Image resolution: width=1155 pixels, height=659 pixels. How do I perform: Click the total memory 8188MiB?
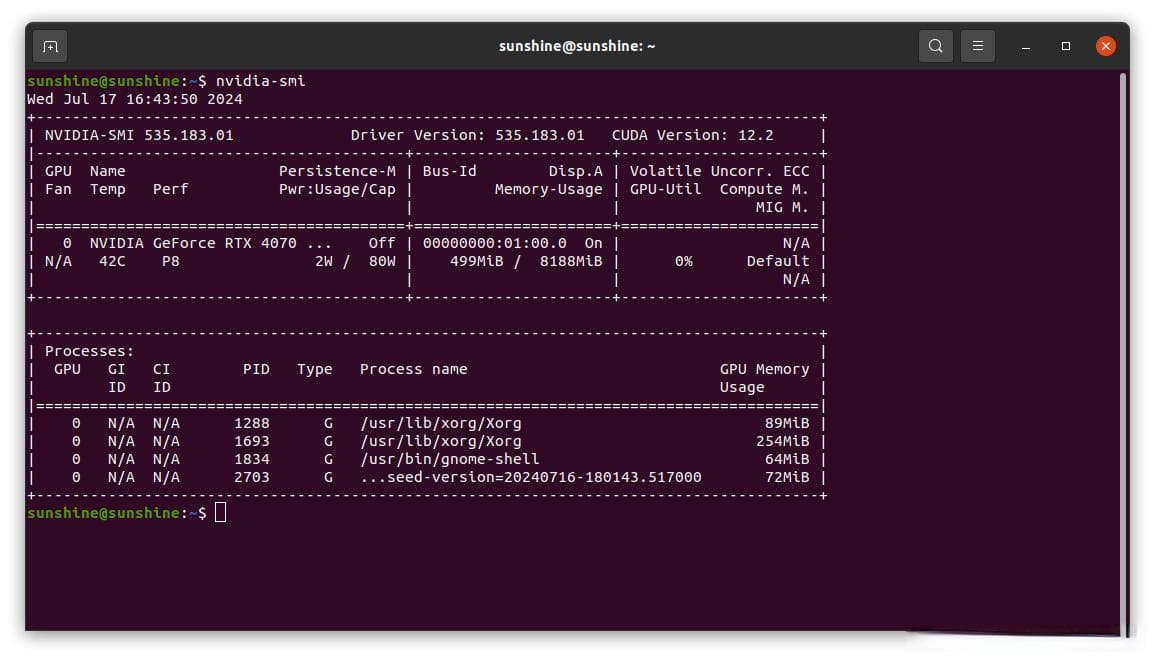click(571, 261)
